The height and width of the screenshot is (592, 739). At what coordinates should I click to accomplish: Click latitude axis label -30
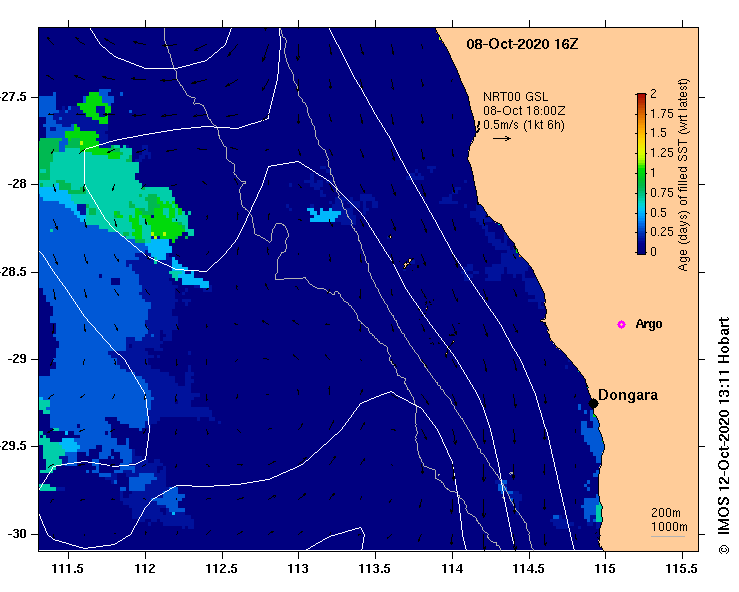tap(17, 534)
